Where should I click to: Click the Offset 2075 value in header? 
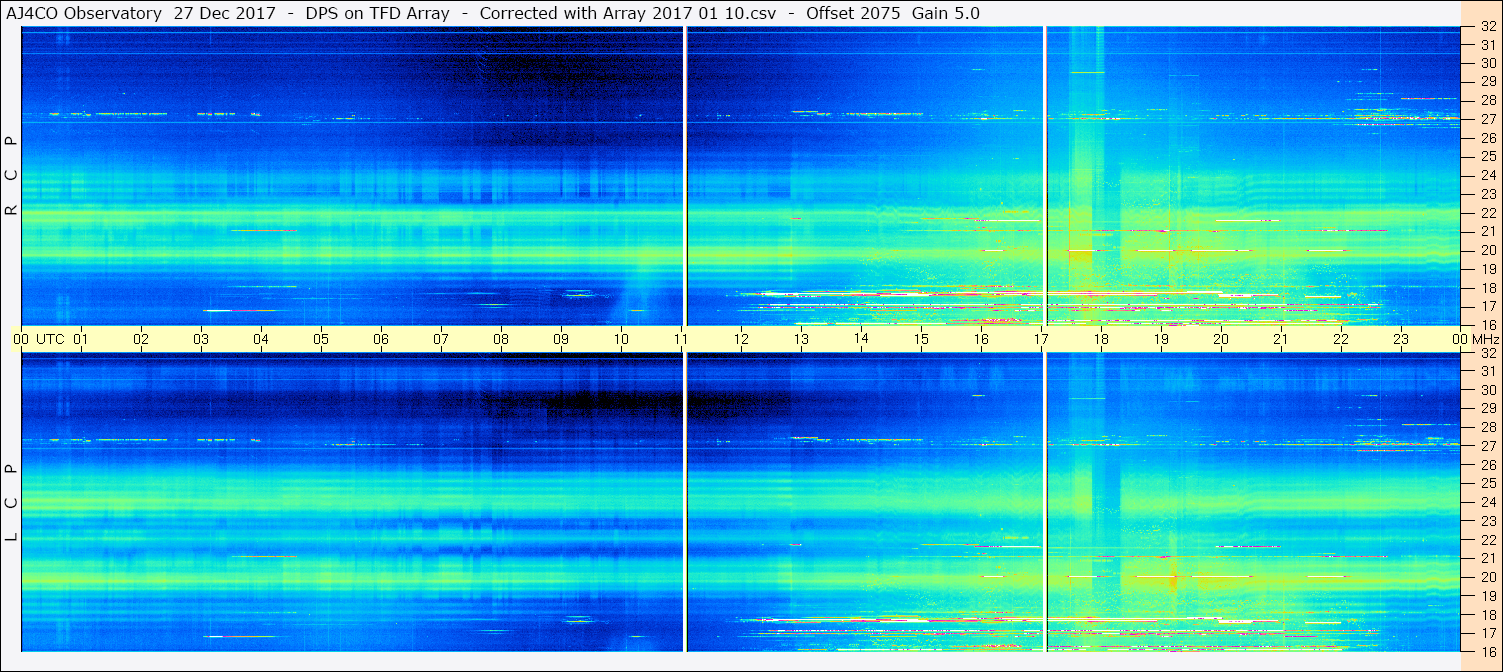pyautogui.click(x=853, y=13)
